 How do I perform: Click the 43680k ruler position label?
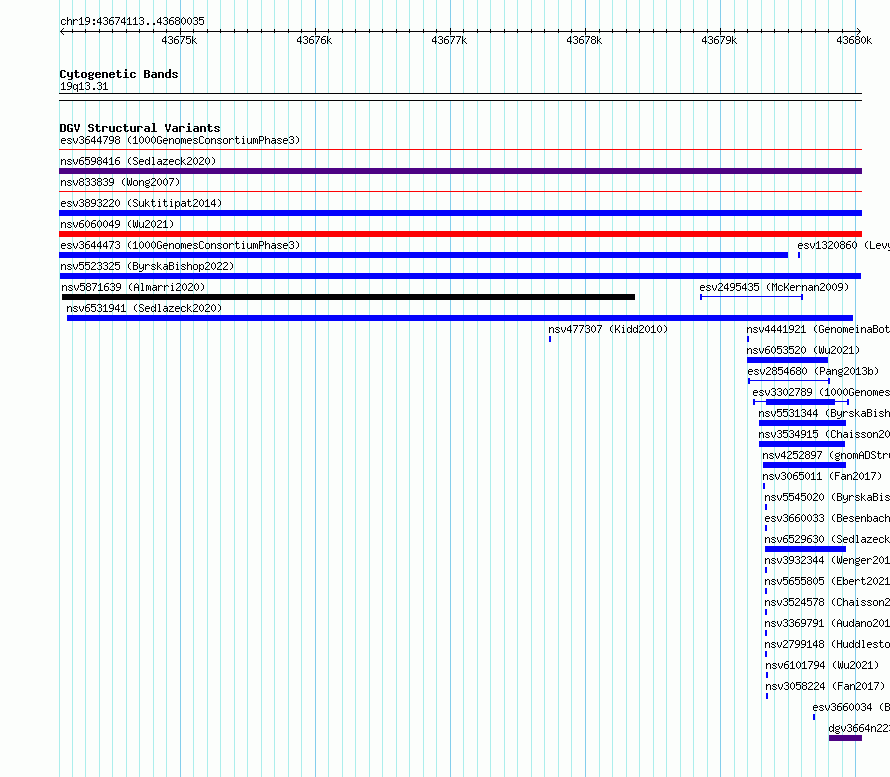click(x=854, y=40)
